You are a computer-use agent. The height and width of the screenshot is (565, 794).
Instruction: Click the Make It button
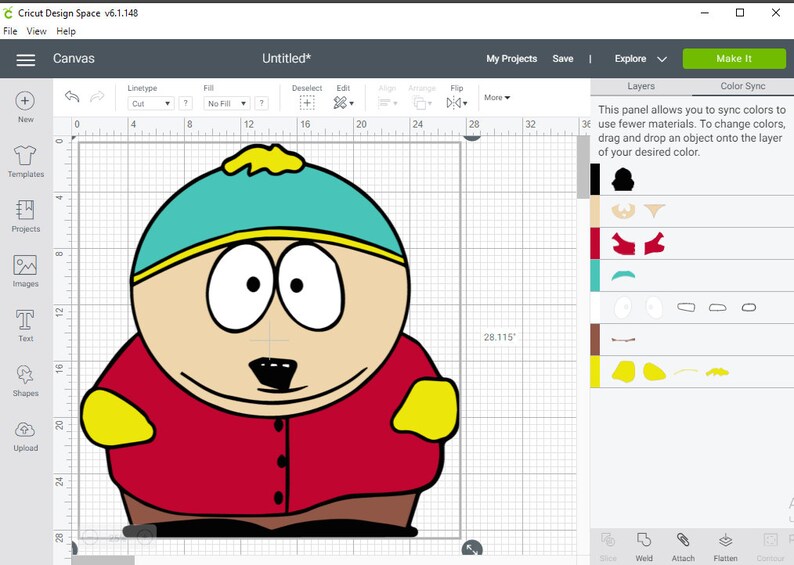[x=734, y=59]
